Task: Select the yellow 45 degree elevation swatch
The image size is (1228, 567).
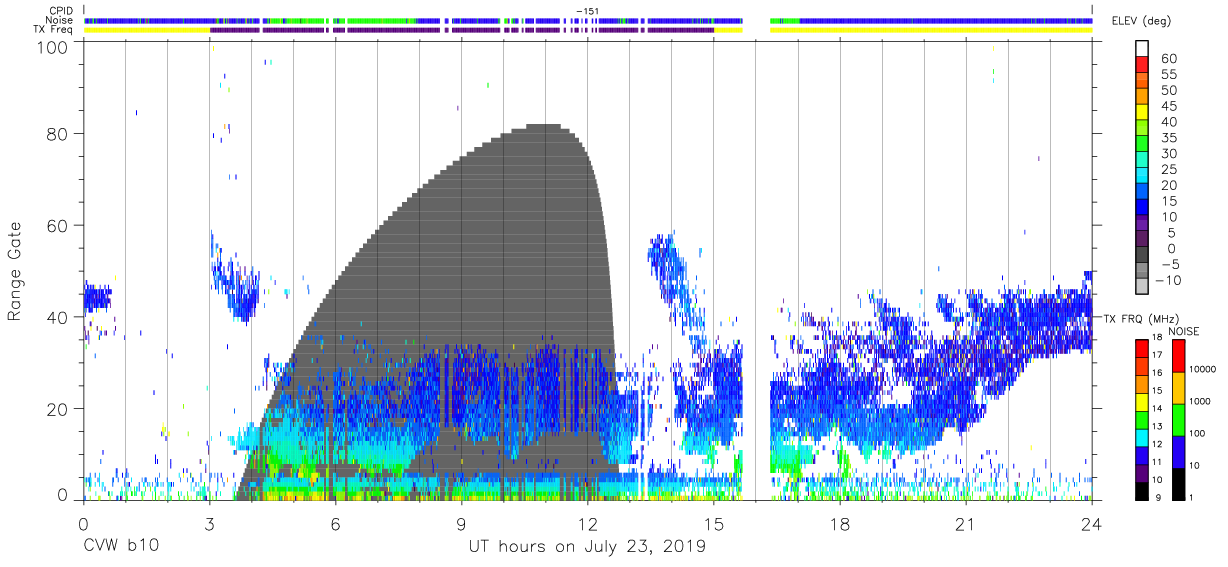Action: [x=1141, y=113]
